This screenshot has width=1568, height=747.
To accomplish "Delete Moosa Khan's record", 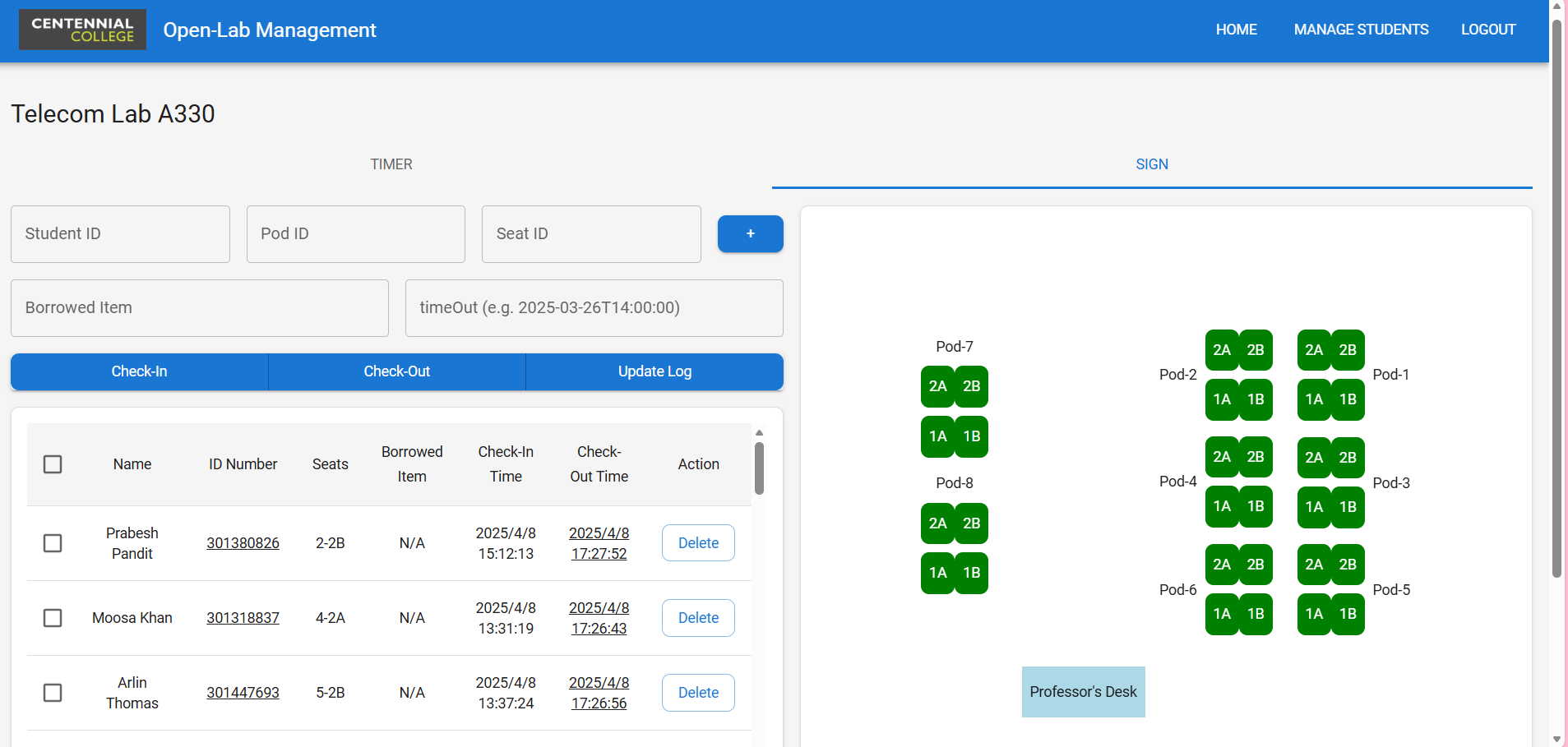I will click(x=697, y=617).
